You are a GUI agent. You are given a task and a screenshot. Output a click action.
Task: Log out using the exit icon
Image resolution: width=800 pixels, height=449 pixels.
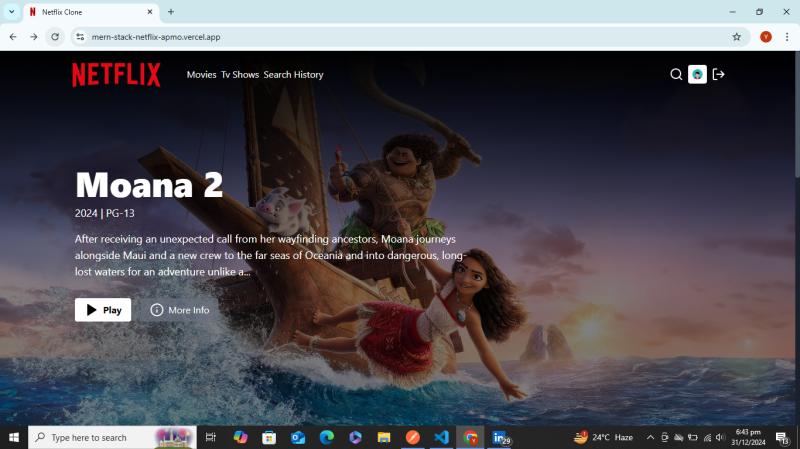718,74
